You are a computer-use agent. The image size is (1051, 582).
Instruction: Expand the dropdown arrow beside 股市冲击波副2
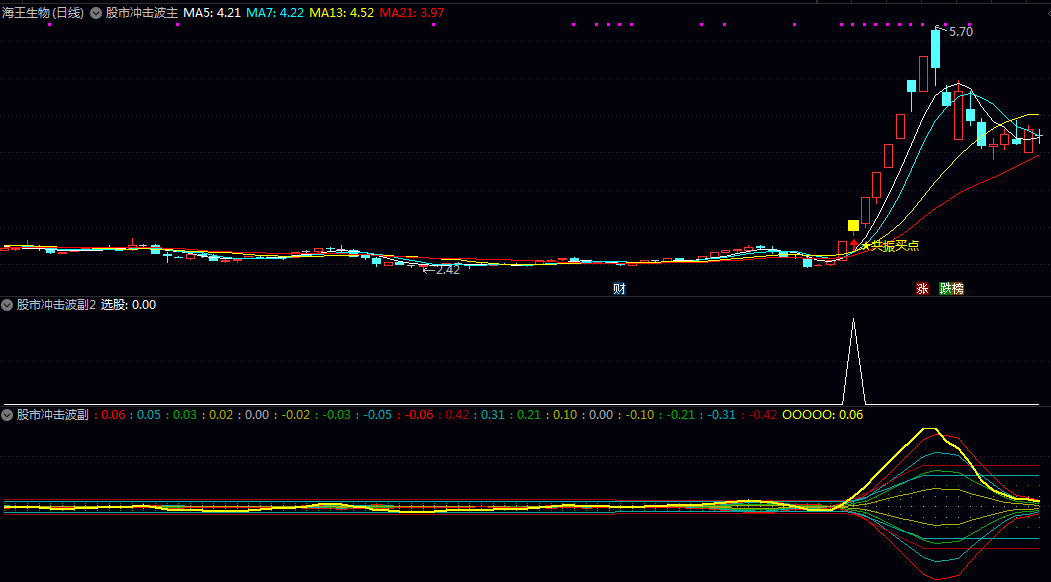[x=7, y=305]
